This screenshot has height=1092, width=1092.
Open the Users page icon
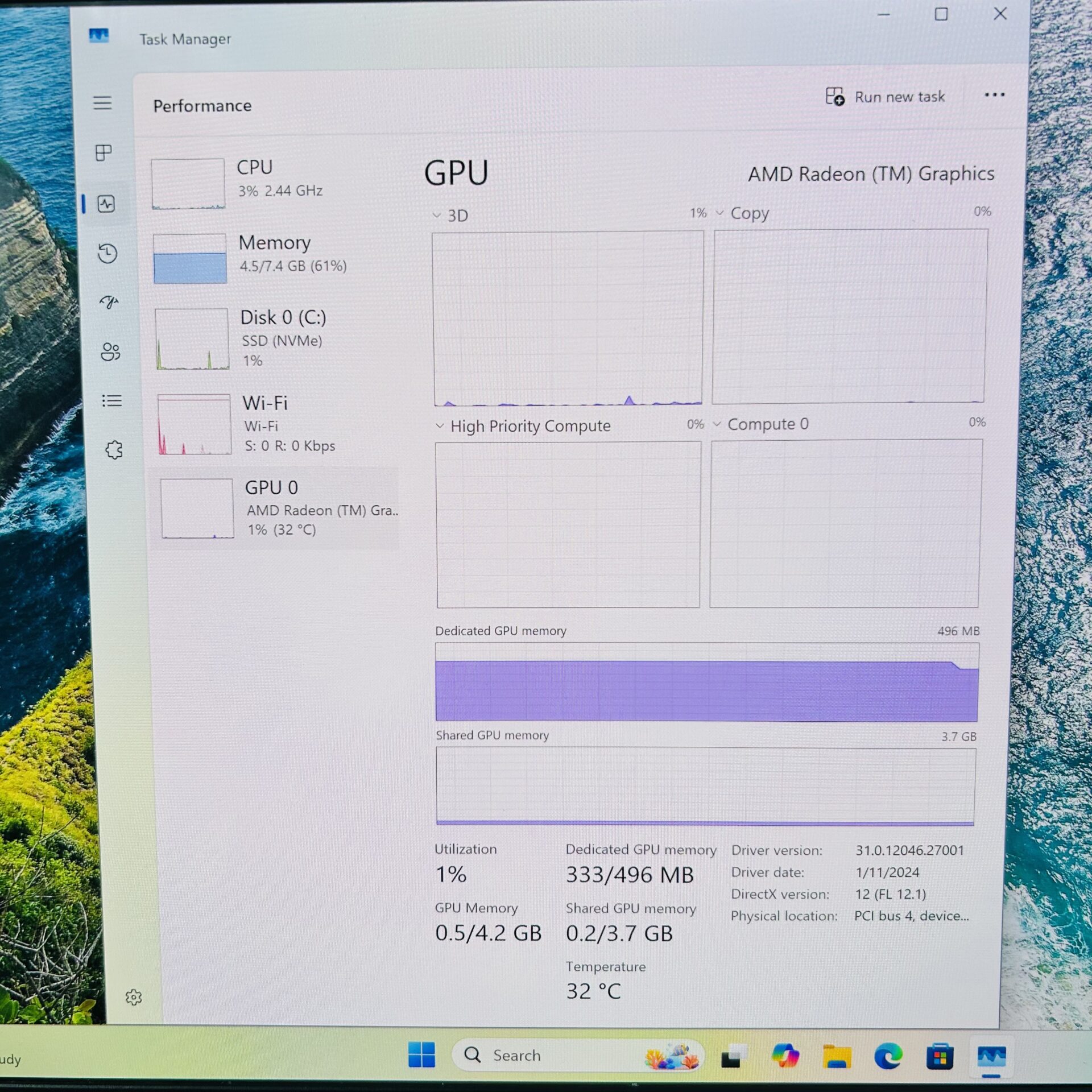[110, 352]
